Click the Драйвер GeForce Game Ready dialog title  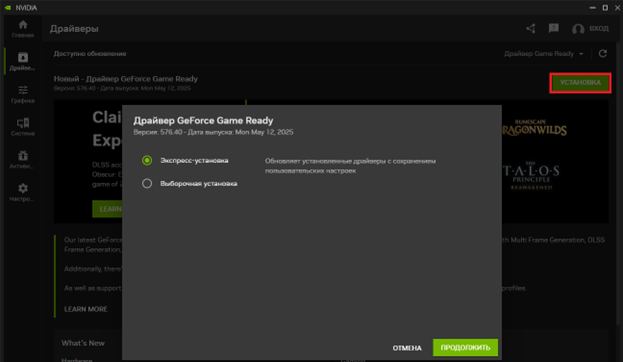click(x=203, y=120)
